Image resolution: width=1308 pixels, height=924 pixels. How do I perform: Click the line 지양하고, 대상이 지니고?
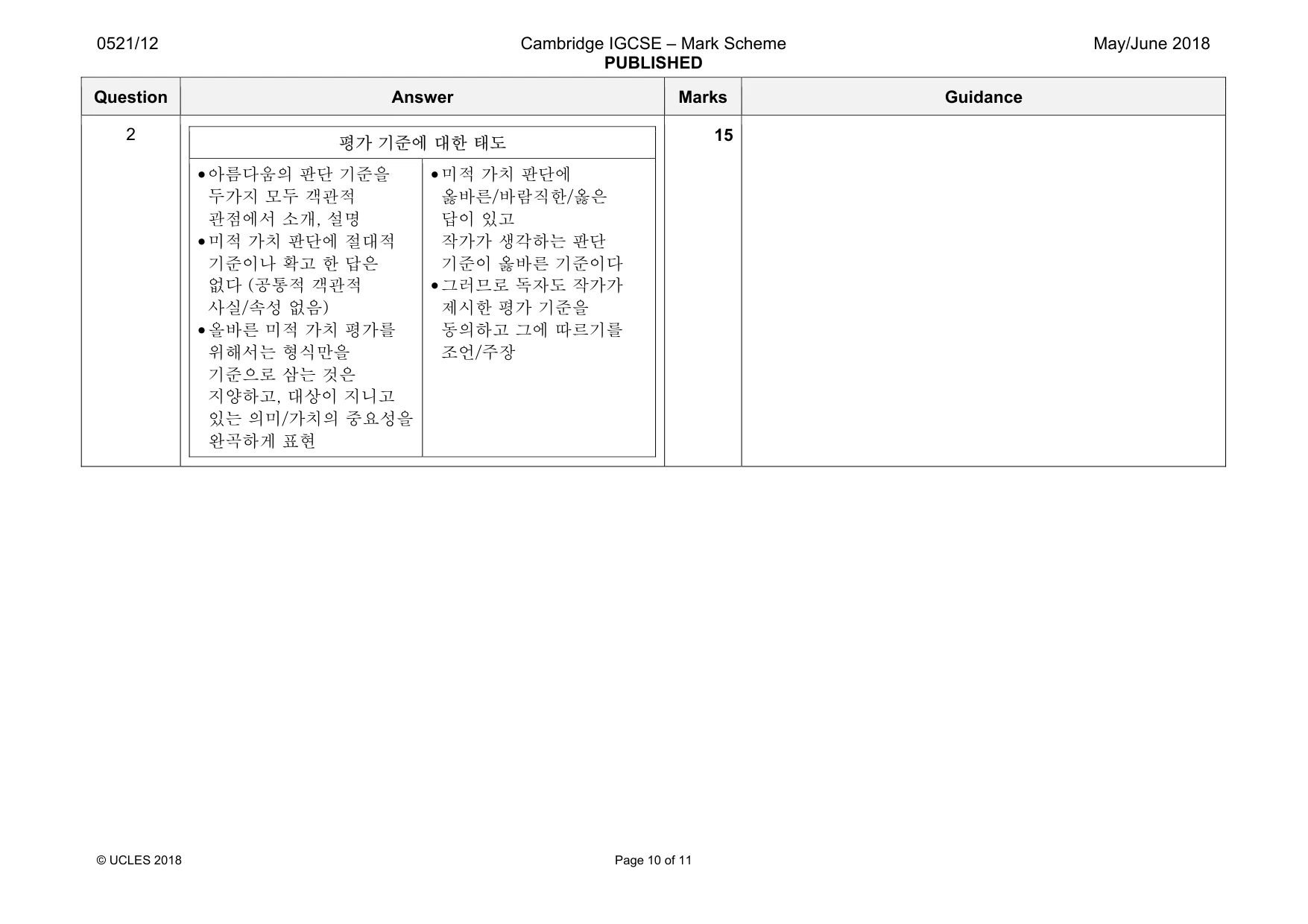click(x=302, y=396)
